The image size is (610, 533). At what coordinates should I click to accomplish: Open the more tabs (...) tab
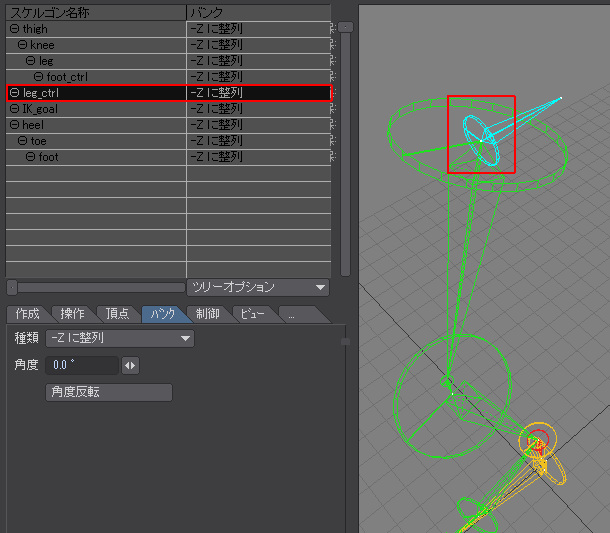pos(298,314)
